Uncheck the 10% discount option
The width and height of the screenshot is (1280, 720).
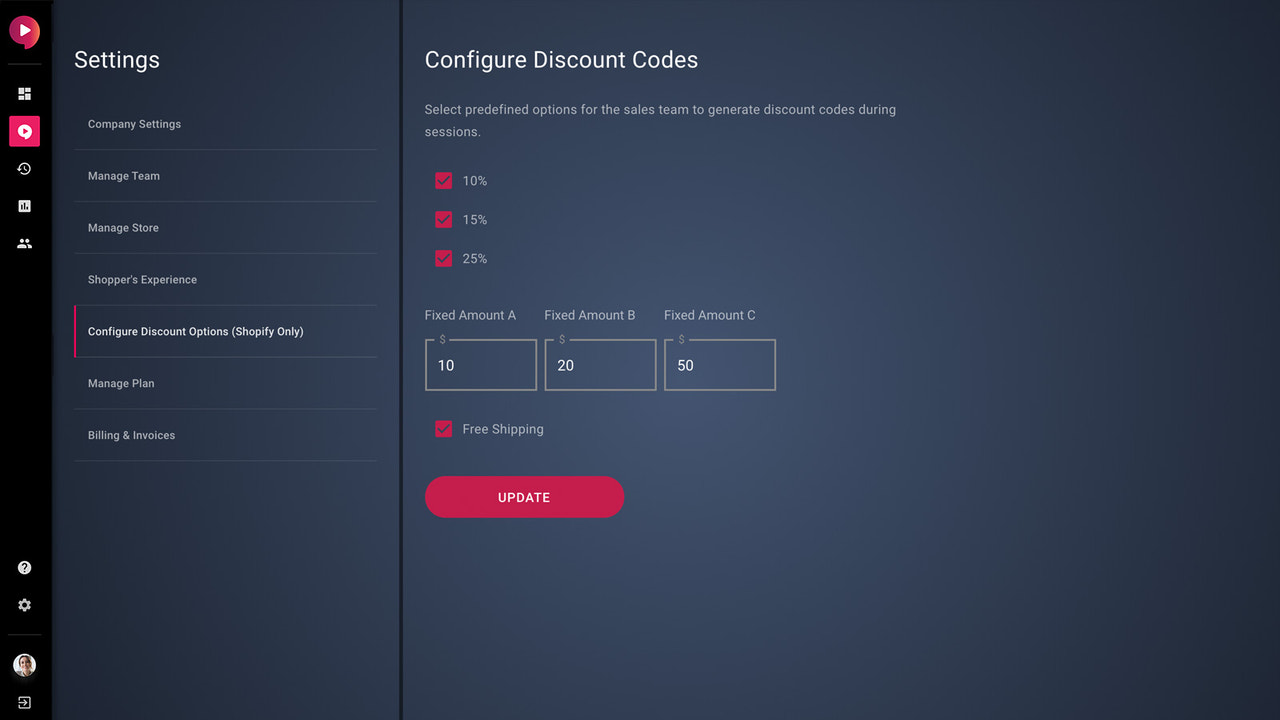click(443, 181)
